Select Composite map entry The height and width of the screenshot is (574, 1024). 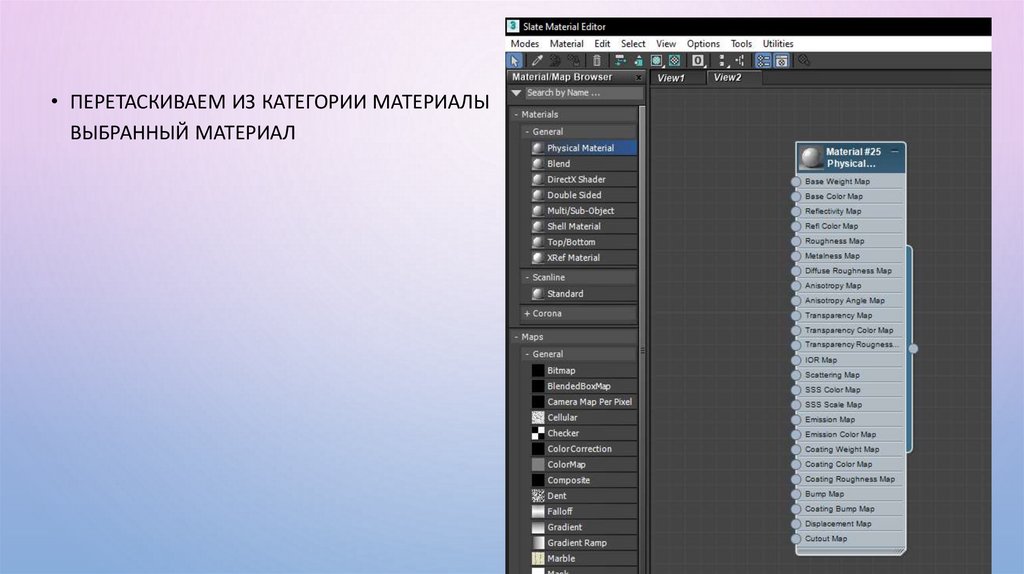click(583, 480)
